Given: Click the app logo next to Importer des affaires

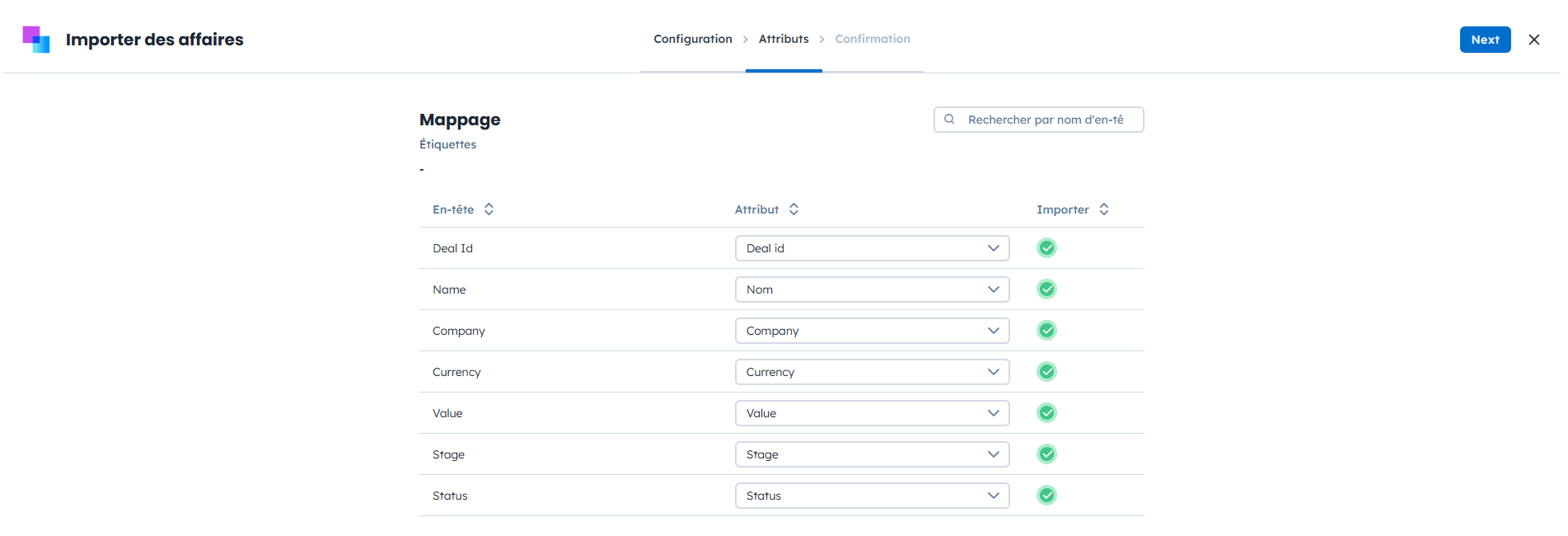Looking at the screenshot, I should coord(36,40).
